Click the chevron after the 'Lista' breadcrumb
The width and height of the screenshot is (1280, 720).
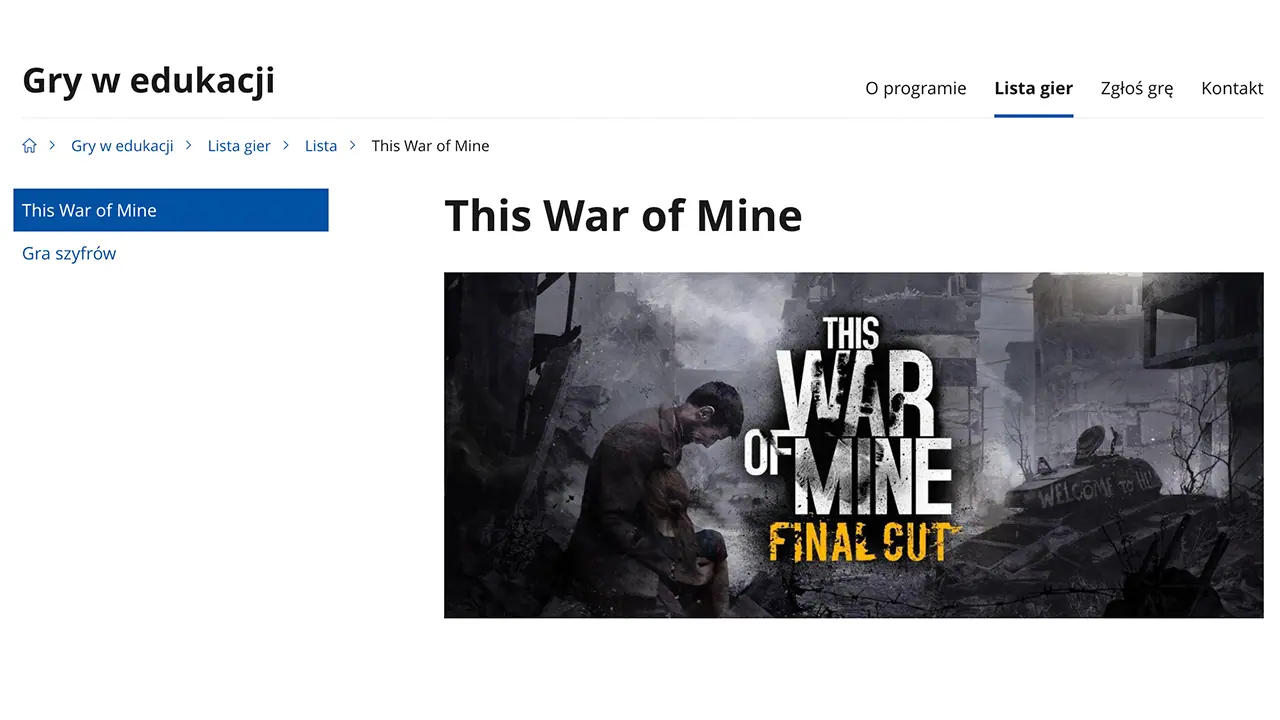tap(352, 146)
